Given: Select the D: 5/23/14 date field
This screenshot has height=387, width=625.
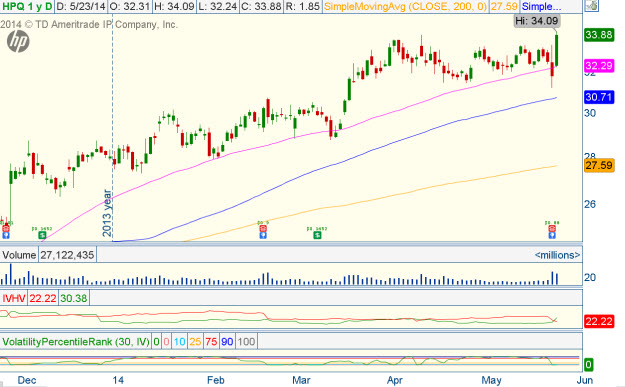Looking at the screenshot, I should point(81,6).
